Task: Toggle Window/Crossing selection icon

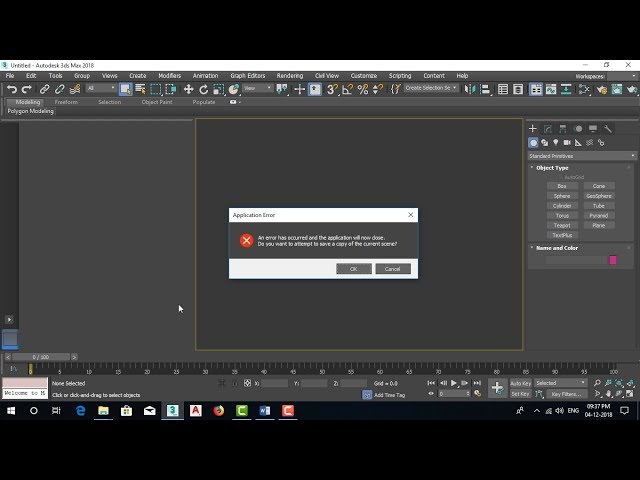Action: point(171,89)
